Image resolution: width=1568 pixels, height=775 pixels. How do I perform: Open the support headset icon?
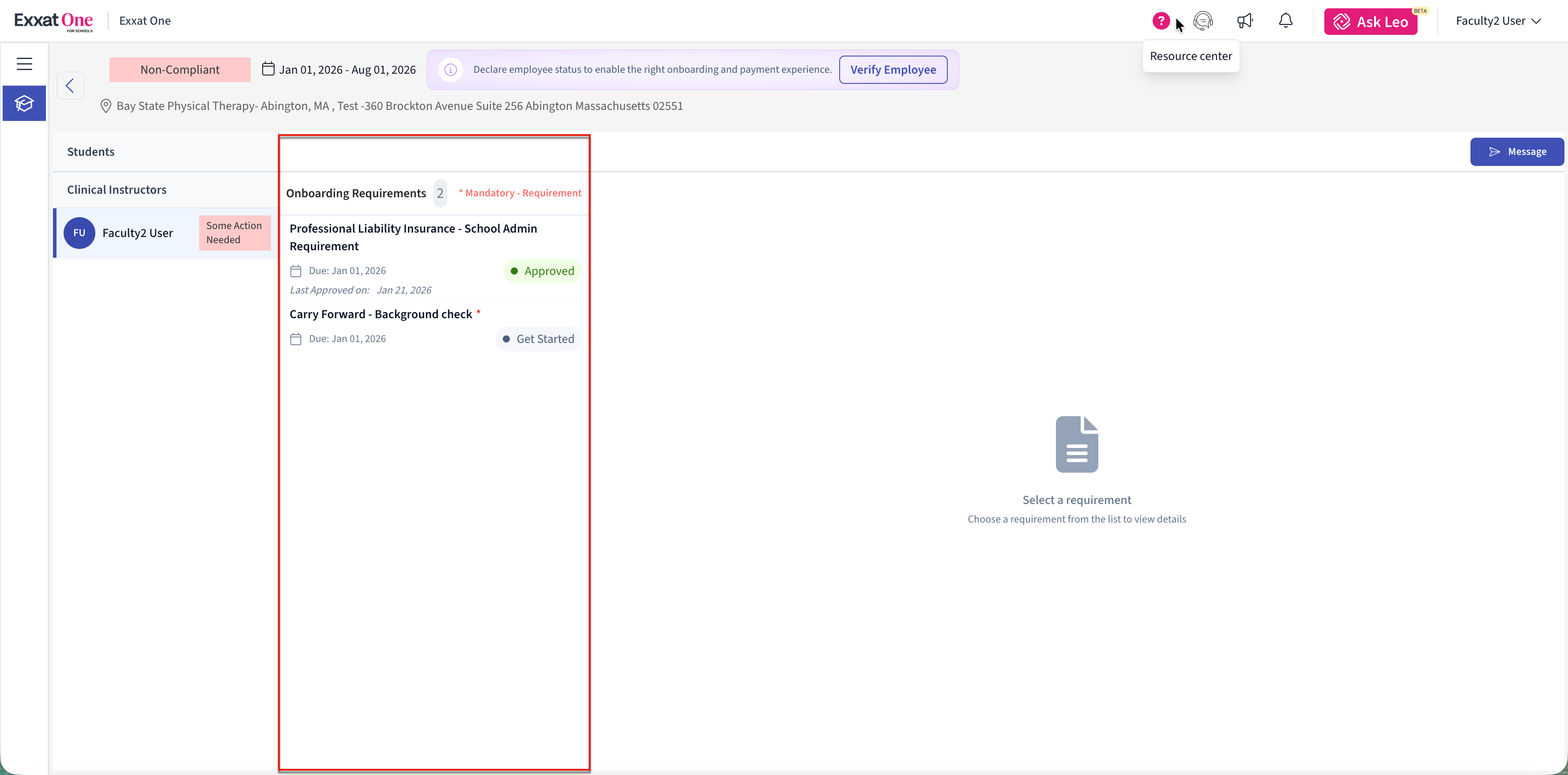[1203, 21]
